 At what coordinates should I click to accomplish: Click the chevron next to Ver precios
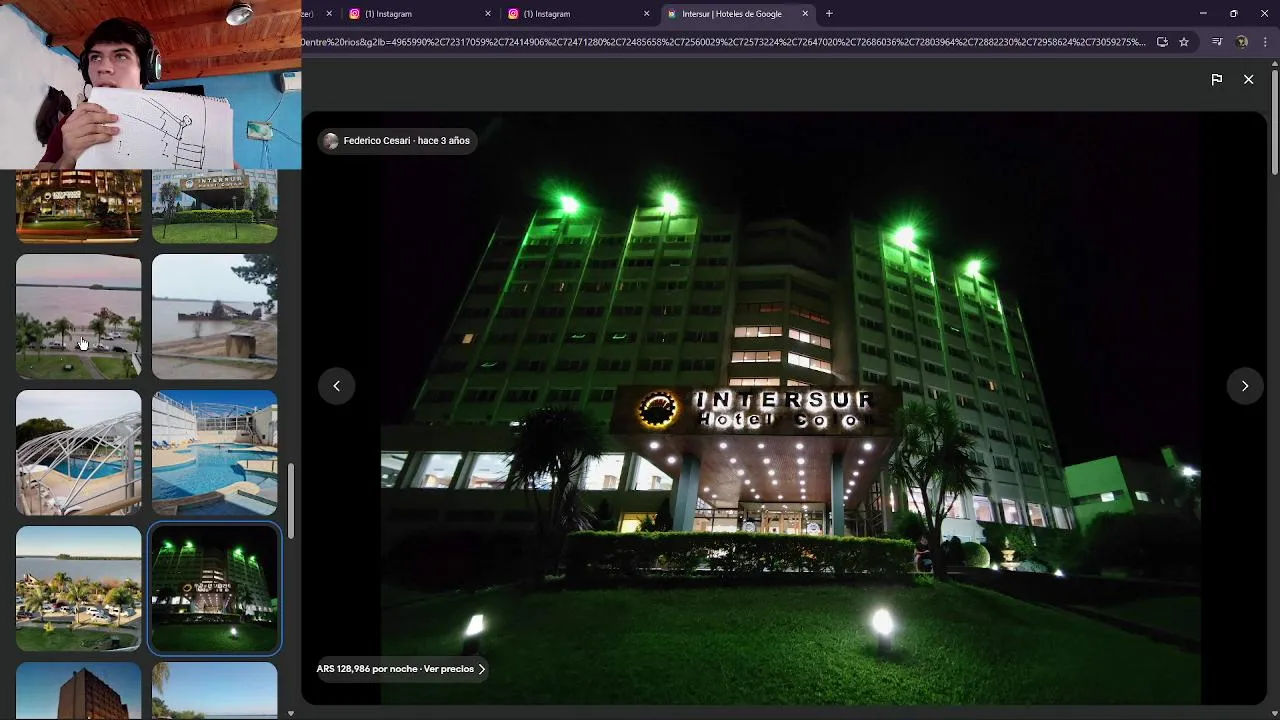click(481, 669)
